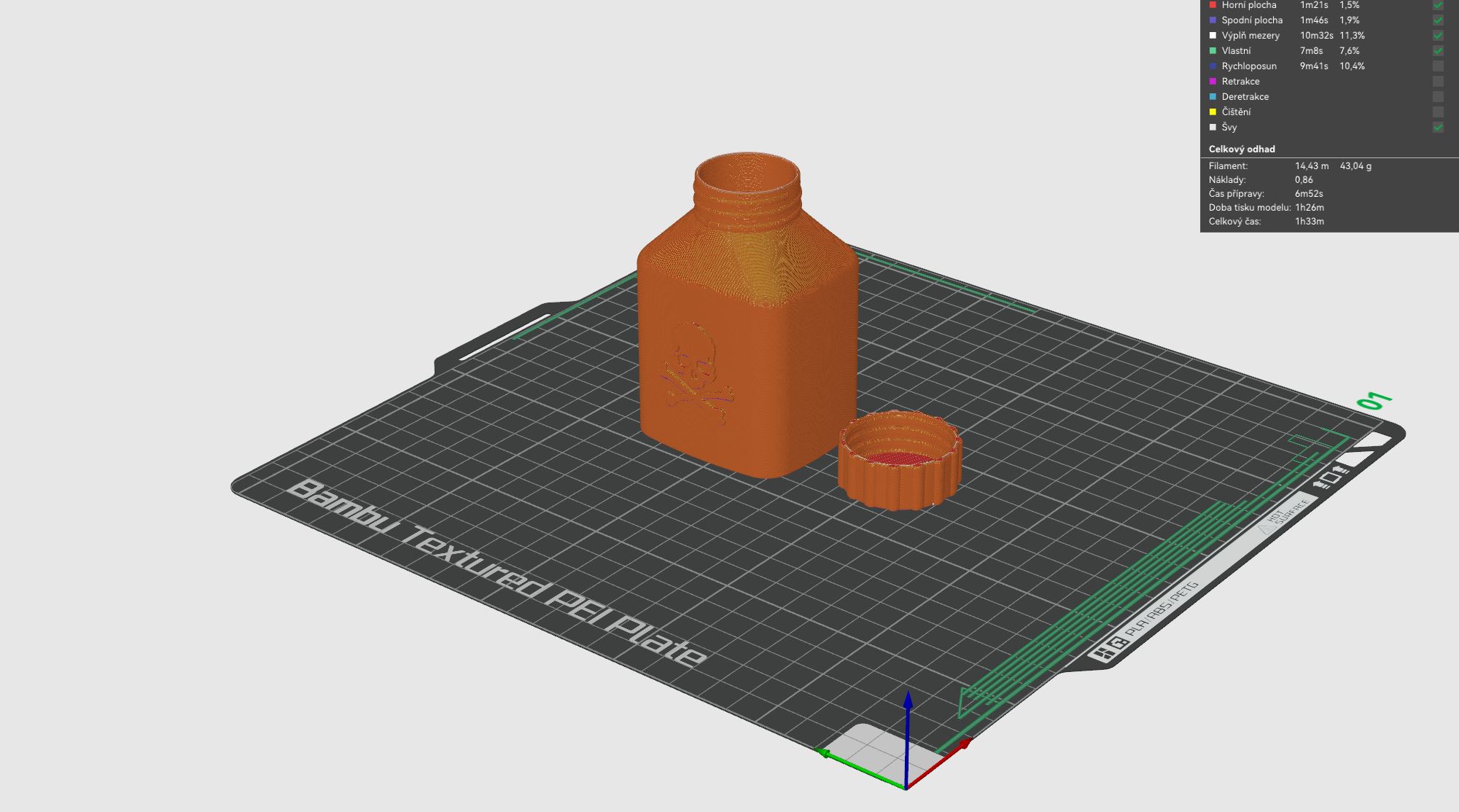Click the green Vlastní color swatch
This screenshot has height=812, width=1459.
tap(1213, 51)
